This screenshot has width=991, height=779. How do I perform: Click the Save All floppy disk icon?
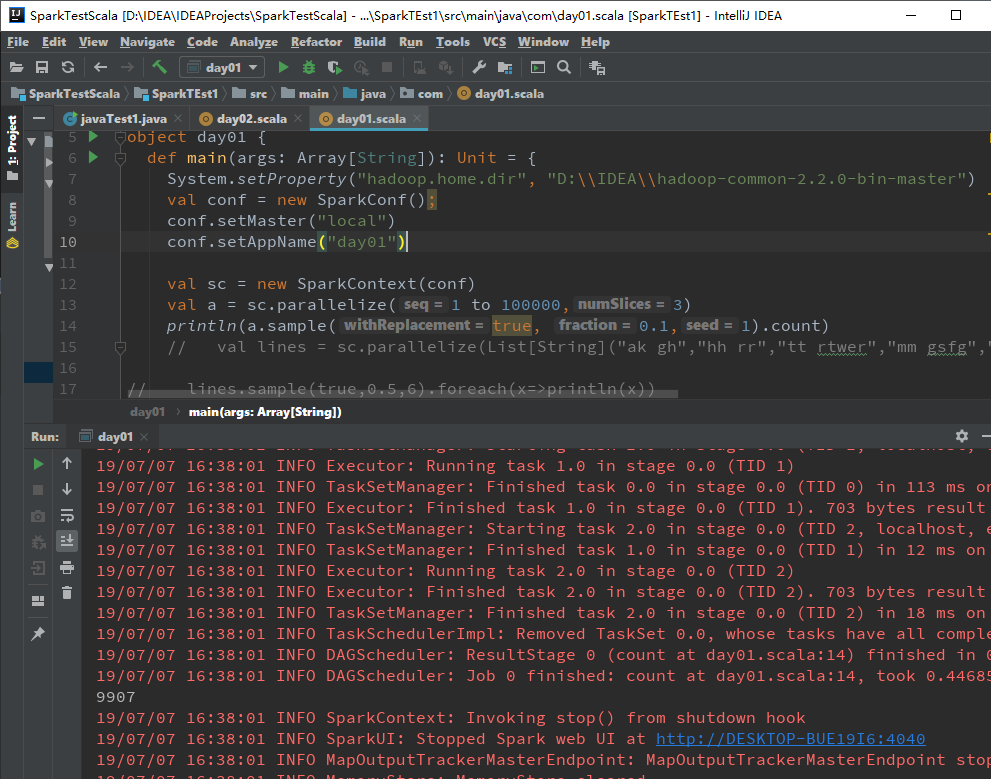pyautogui.click(x=42, y=68)
